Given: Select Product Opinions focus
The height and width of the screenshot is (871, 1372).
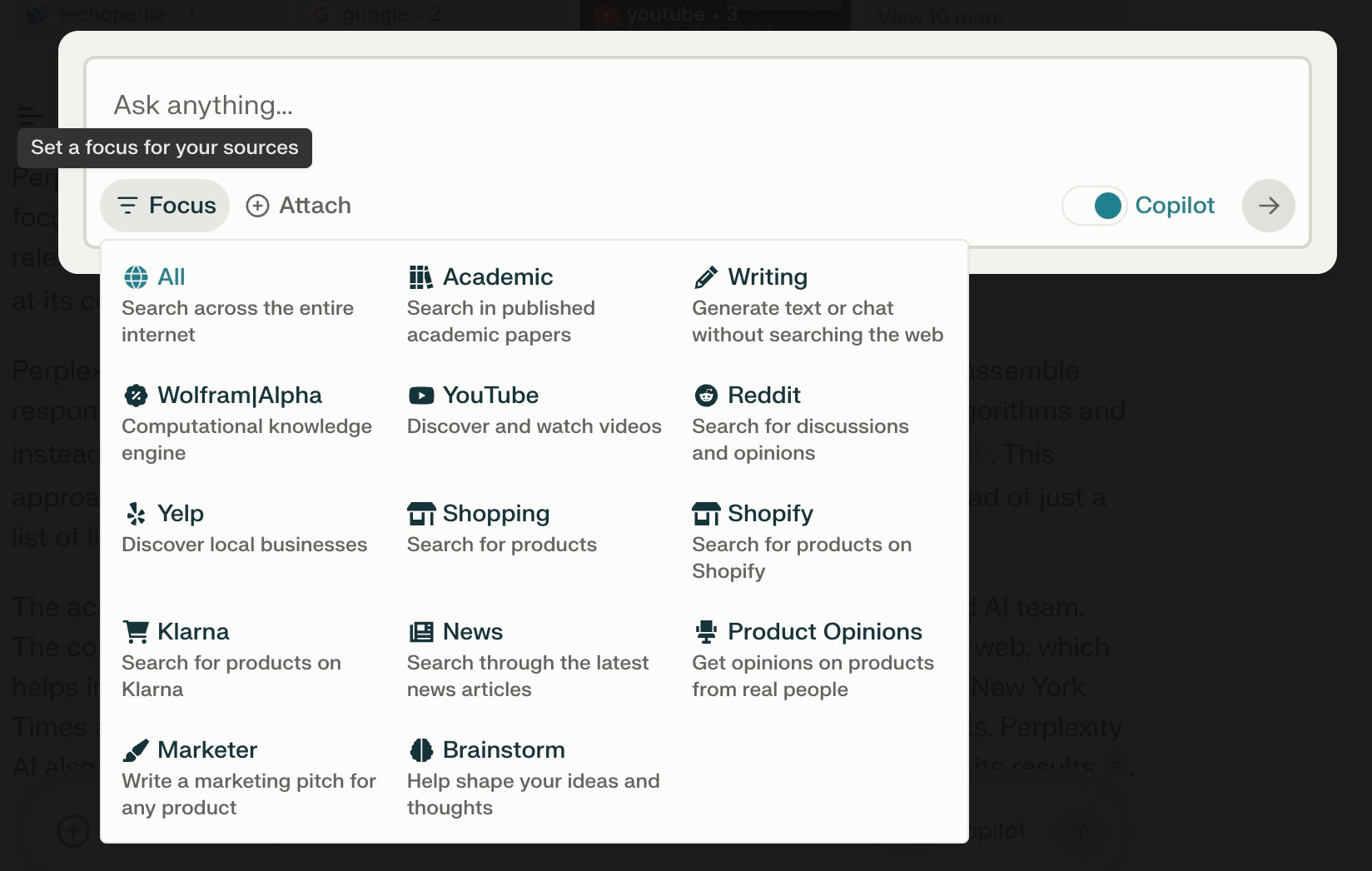Looking at the screenshot, I should click(x=820, y=659).
